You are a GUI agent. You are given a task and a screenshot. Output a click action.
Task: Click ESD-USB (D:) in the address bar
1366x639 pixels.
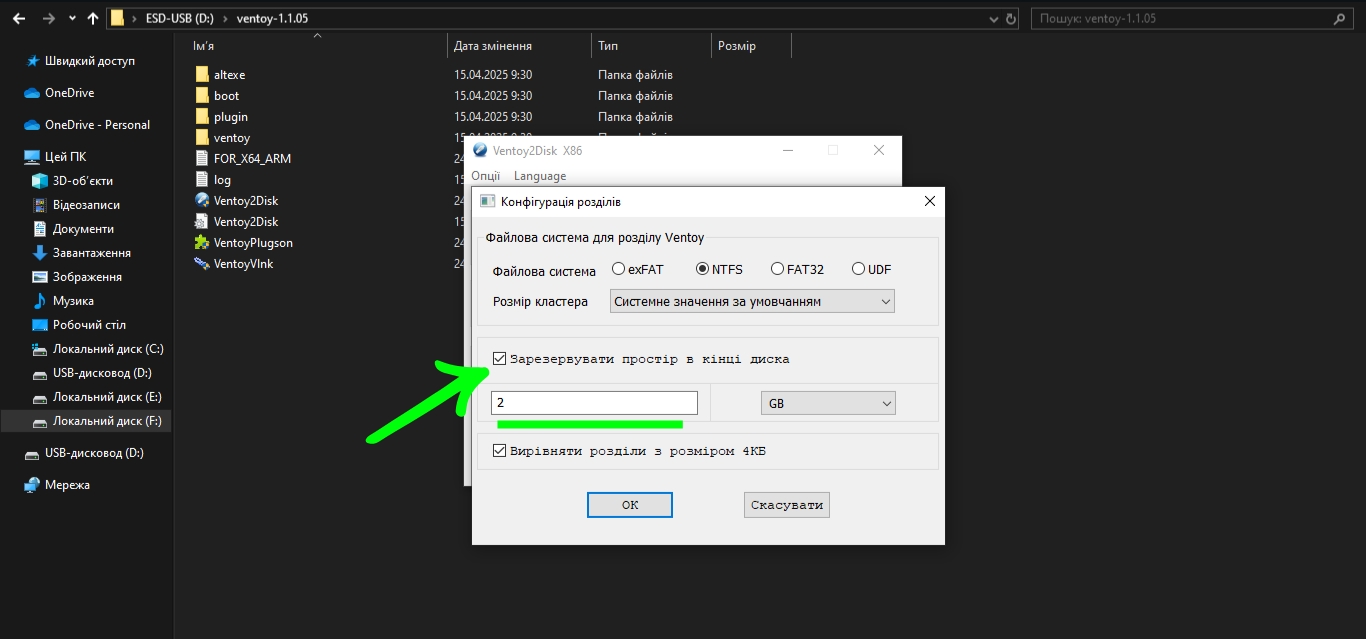coord(182,18)
